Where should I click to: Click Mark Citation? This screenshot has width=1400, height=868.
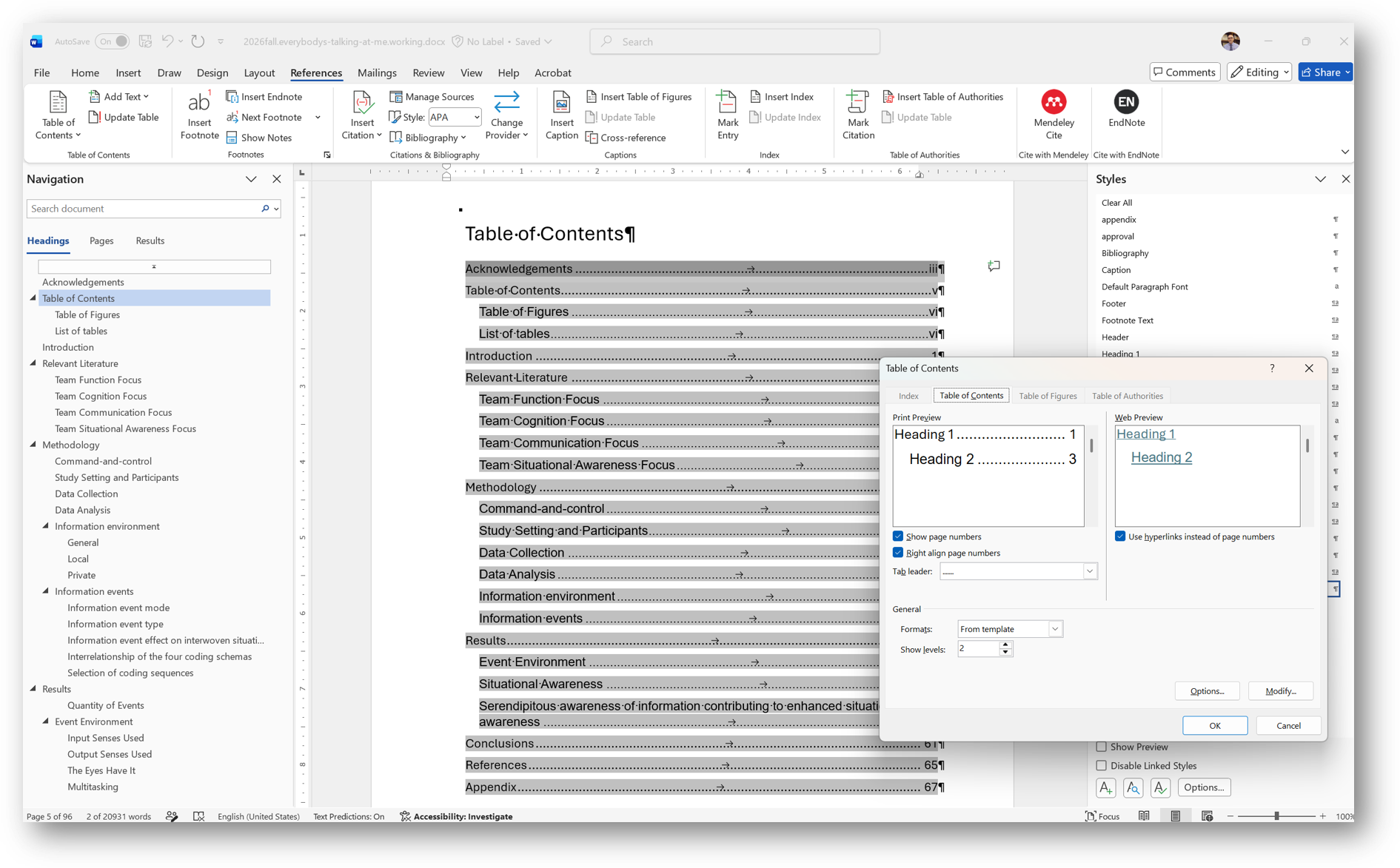pos(858,115)
